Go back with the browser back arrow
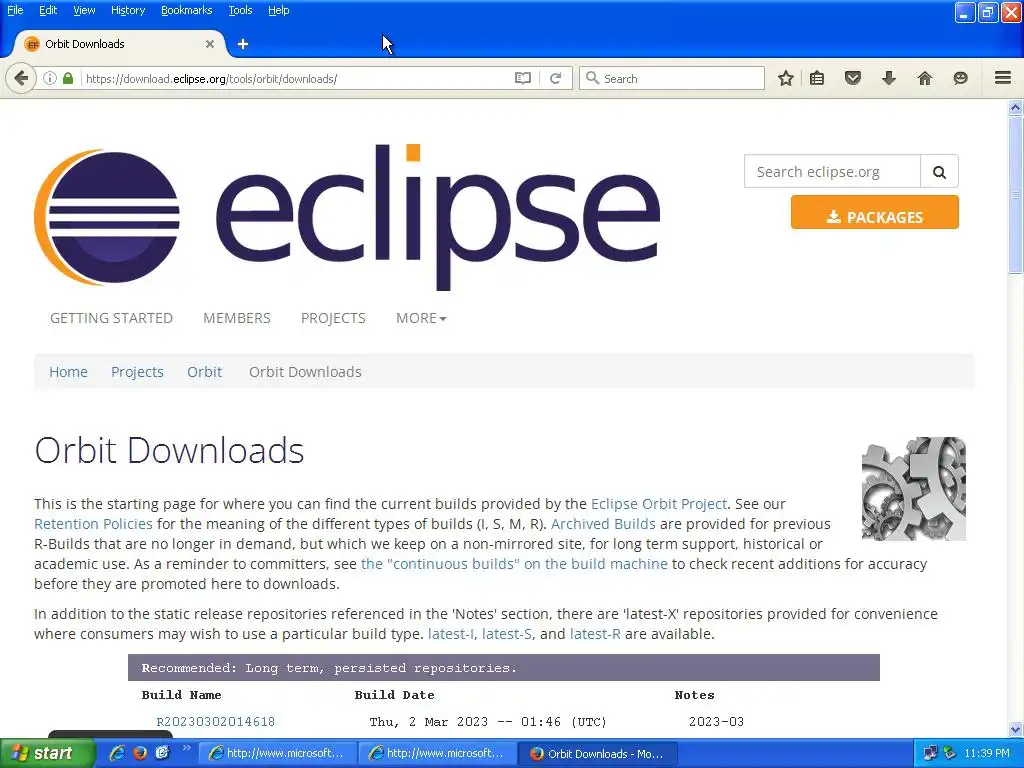Viewport: 1024px width, 768px height. point(21,78)
